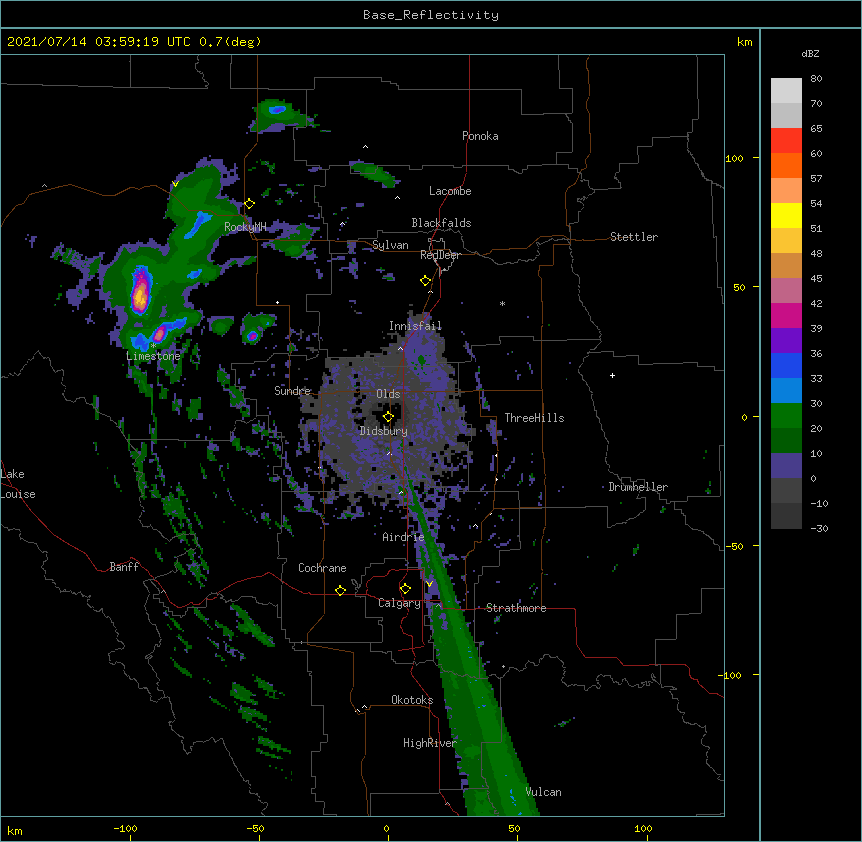
Task: Select the red 60-65 dBZ legend swatch
Action: (x=786, y=140)
